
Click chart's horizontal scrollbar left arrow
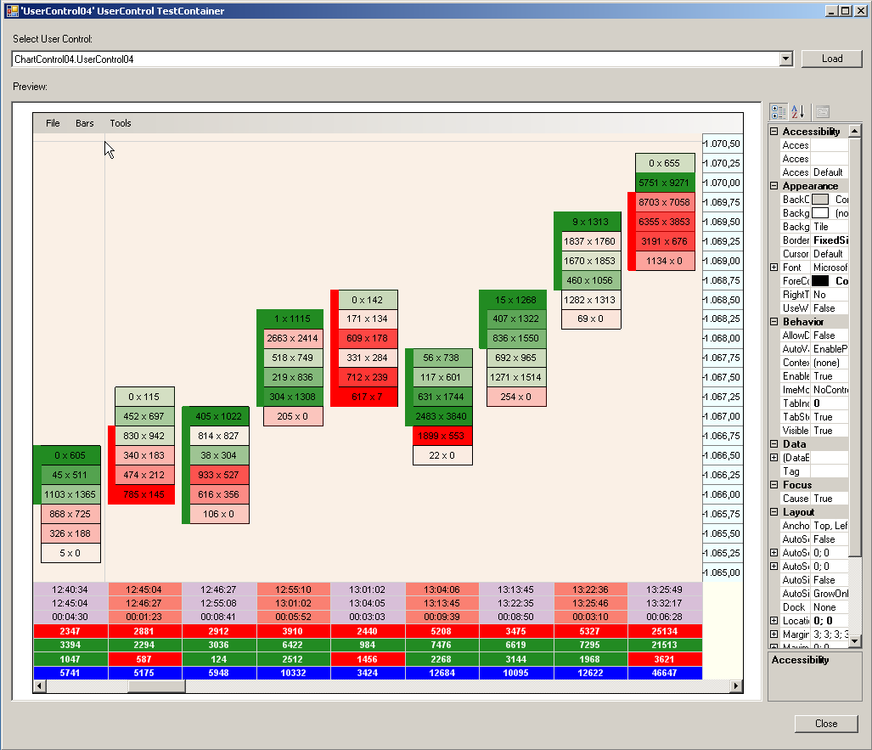point(39,686)
